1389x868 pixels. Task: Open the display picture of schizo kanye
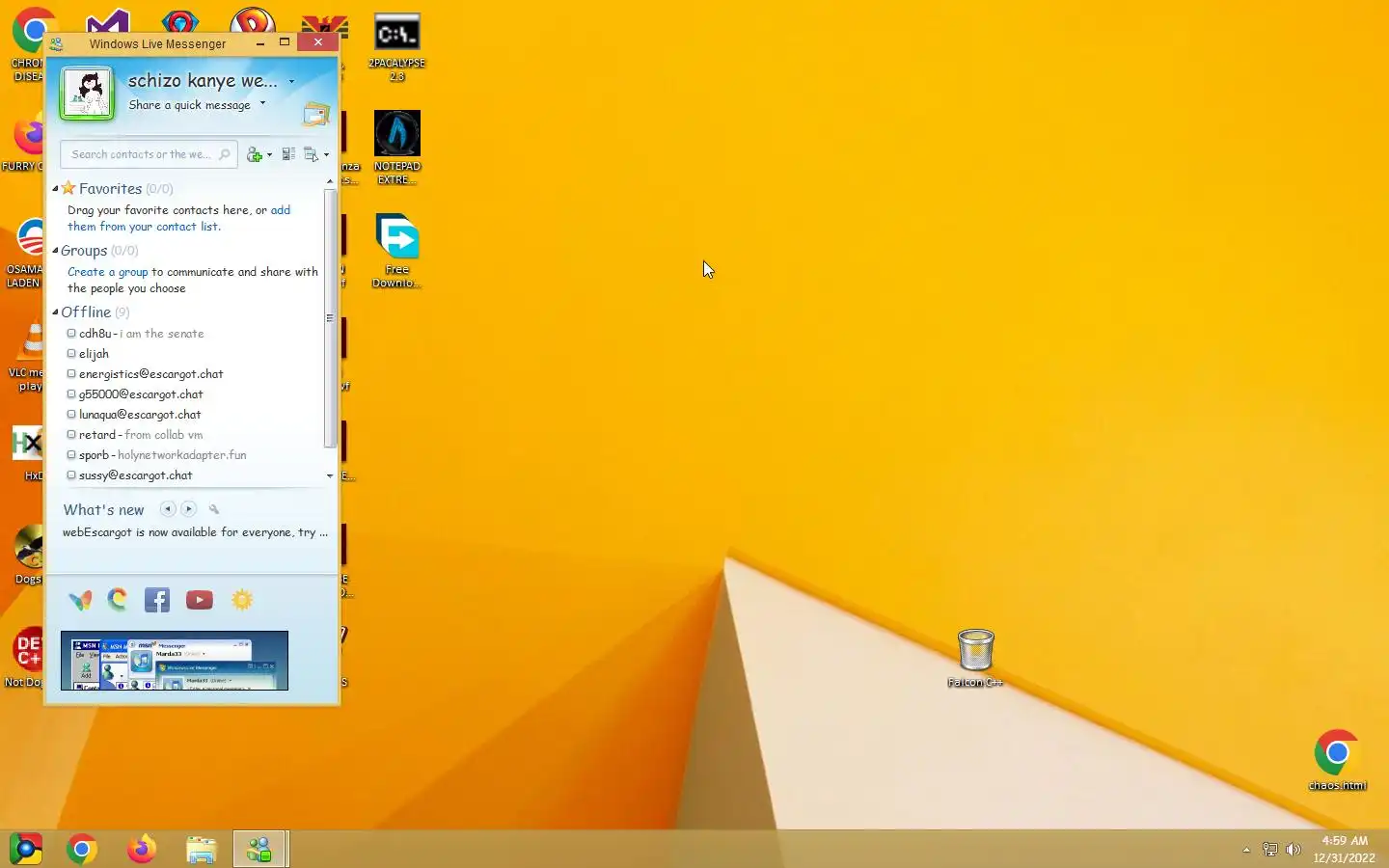pos(87,94)
